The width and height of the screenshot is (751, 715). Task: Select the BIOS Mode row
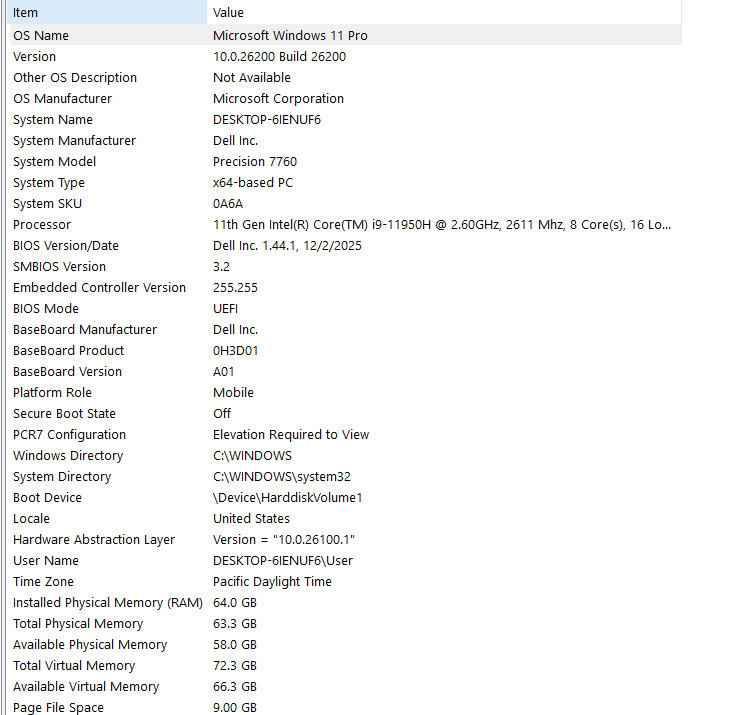[346, 309]
